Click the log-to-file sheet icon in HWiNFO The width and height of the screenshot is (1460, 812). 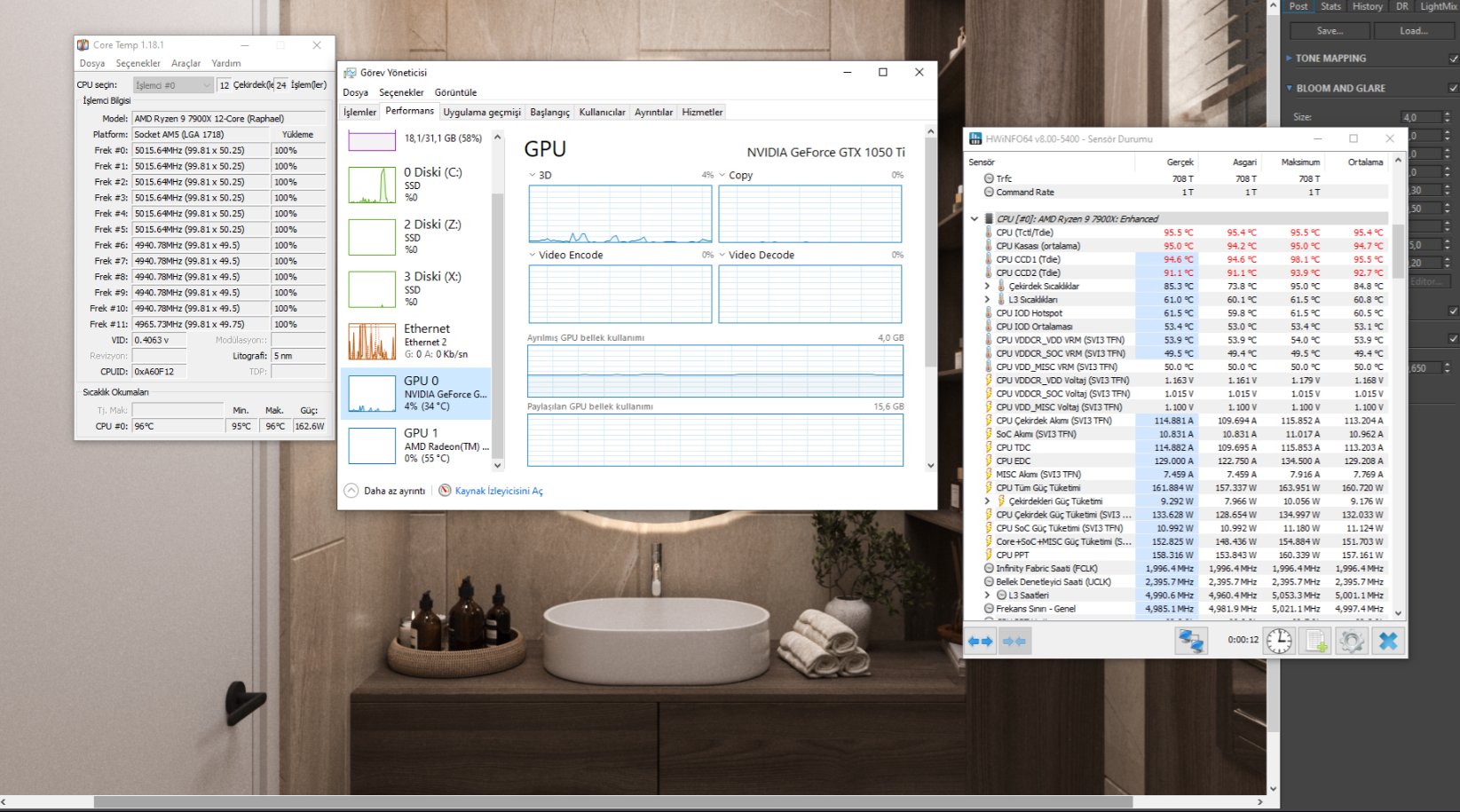1315,641
